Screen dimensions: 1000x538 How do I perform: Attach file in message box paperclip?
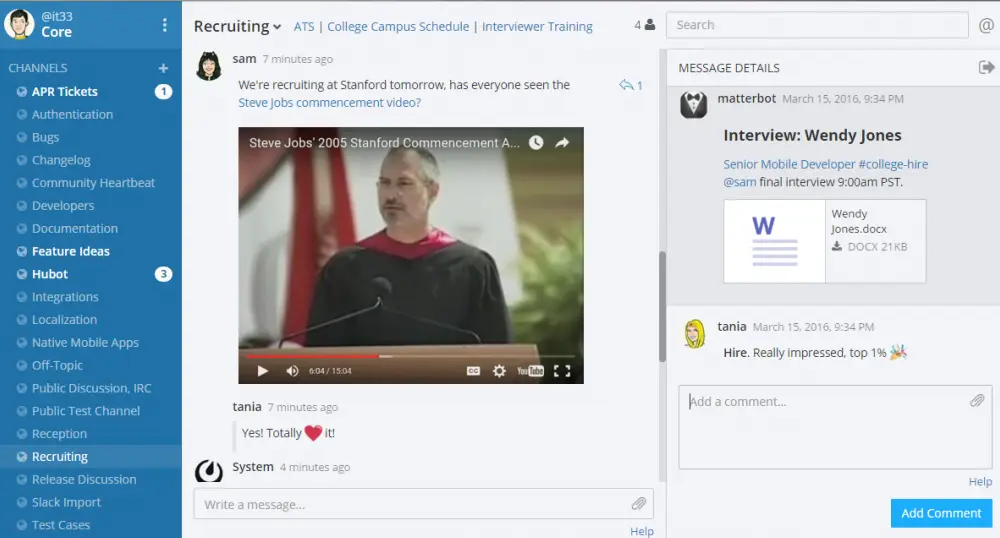pos(639,504)
